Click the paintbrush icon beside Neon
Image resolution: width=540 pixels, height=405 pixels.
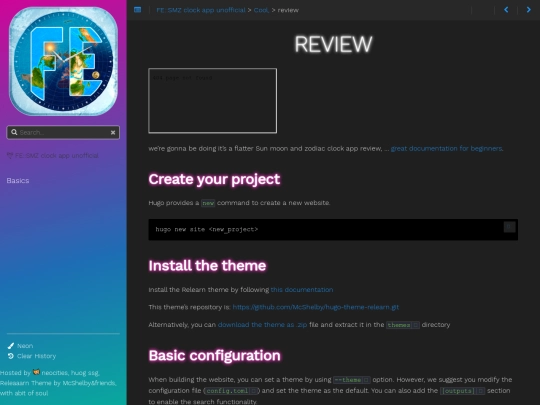(x=11, y=346)
